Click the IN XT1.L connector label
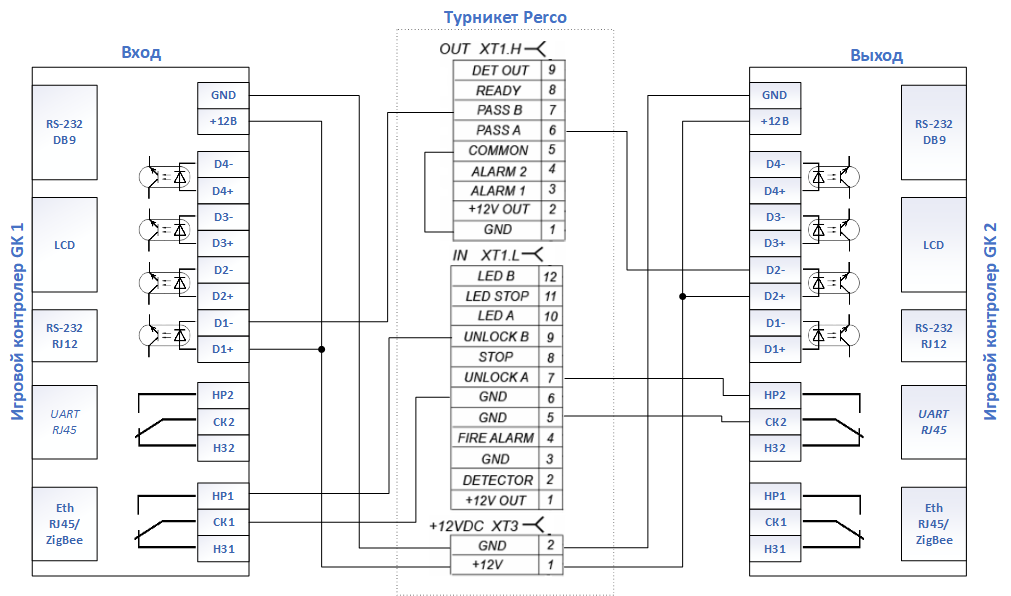The width and height of the screenshot is (1011, 596). (486, 255)
